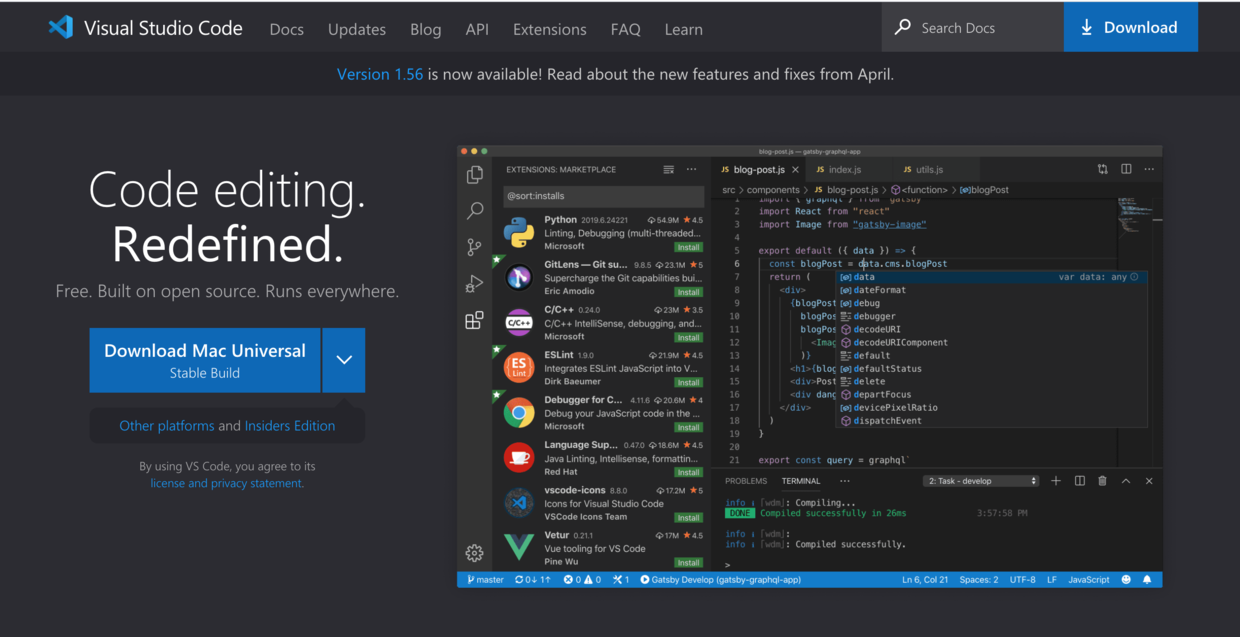Open the download options dropdown arrow

tap(344, 360)
